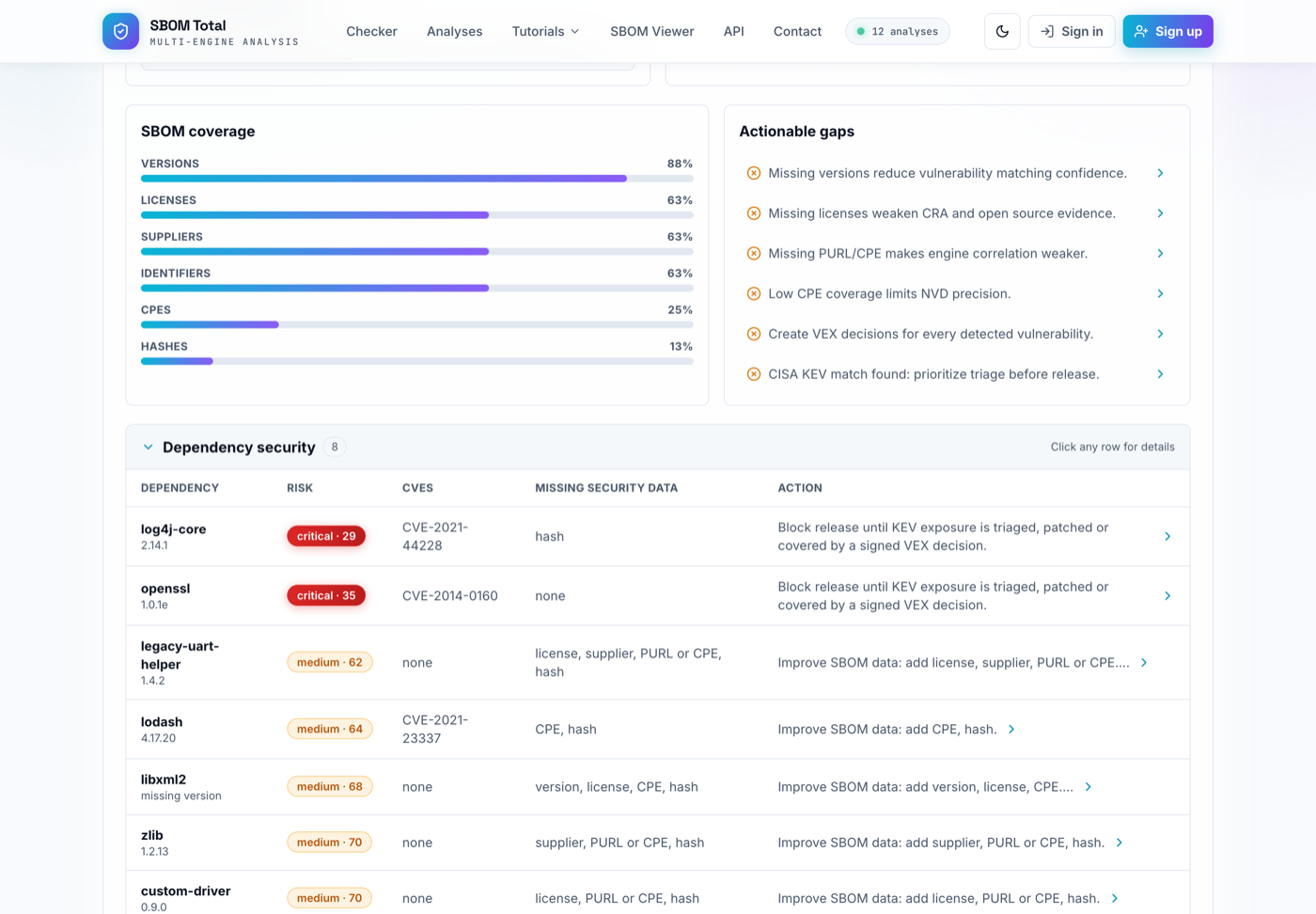Open log4j-core row details arrow
Screen dimensions: 1316x914
coord(1167,536)
